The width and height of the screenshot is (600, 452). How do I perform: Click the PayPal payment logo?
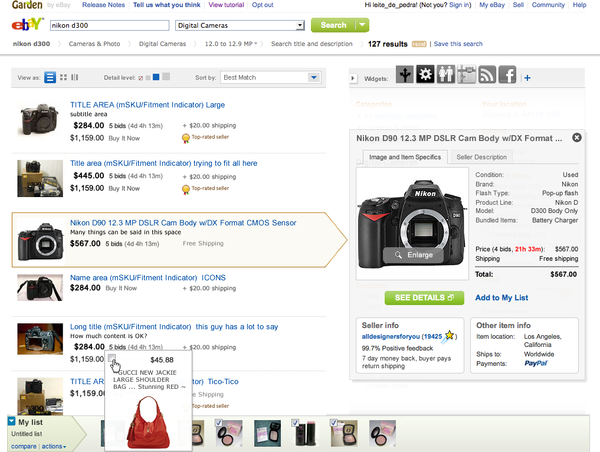coord(536,363)
